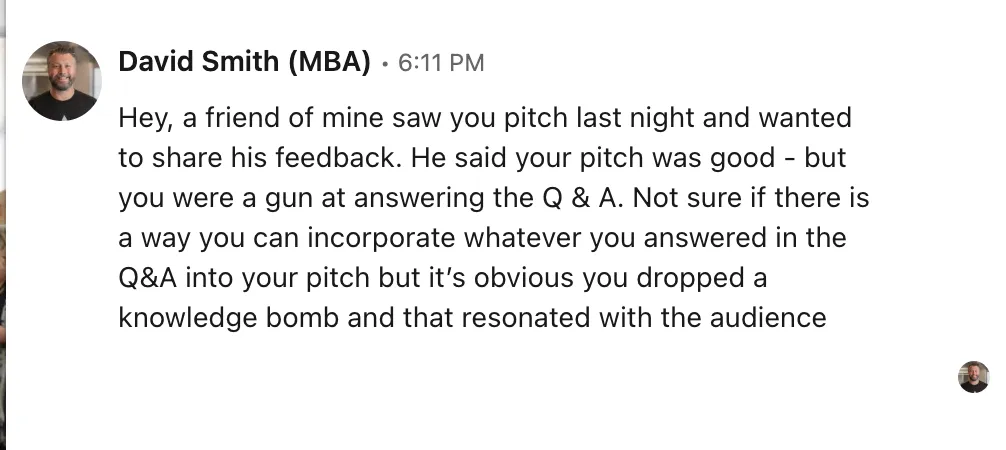Open David Smith's large profile photo
The image size is (1006, 450).
[62, 81]
